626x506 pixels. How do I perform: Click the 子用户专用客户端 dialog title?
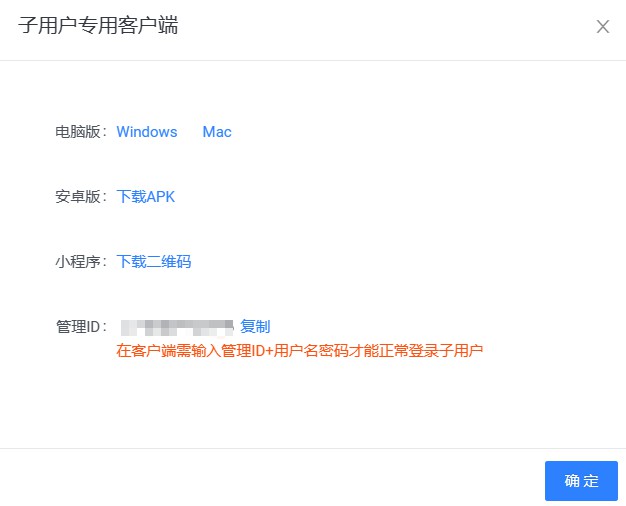point(98,27)
